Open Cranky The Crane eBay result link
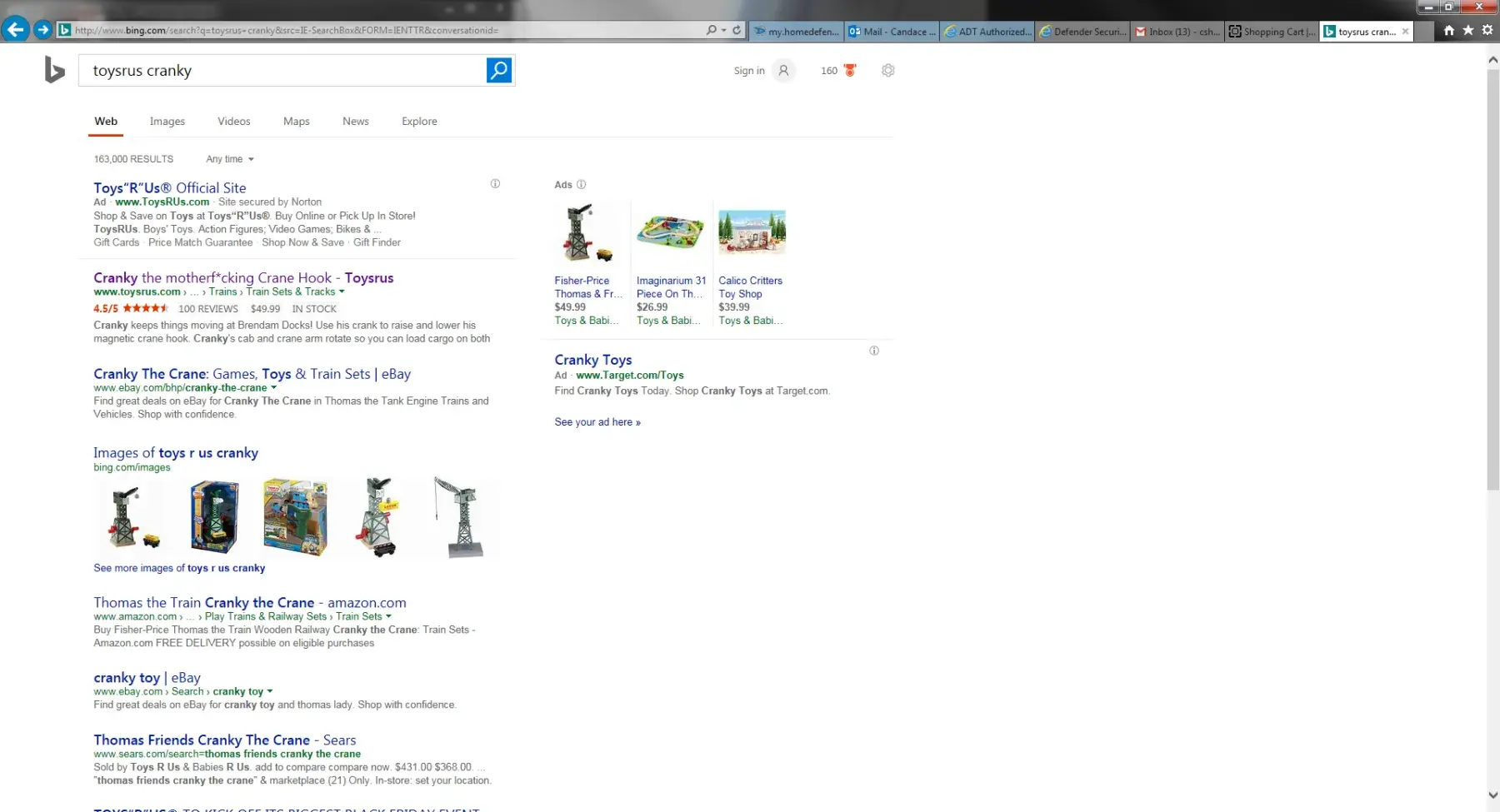 [x=252, y=374]
